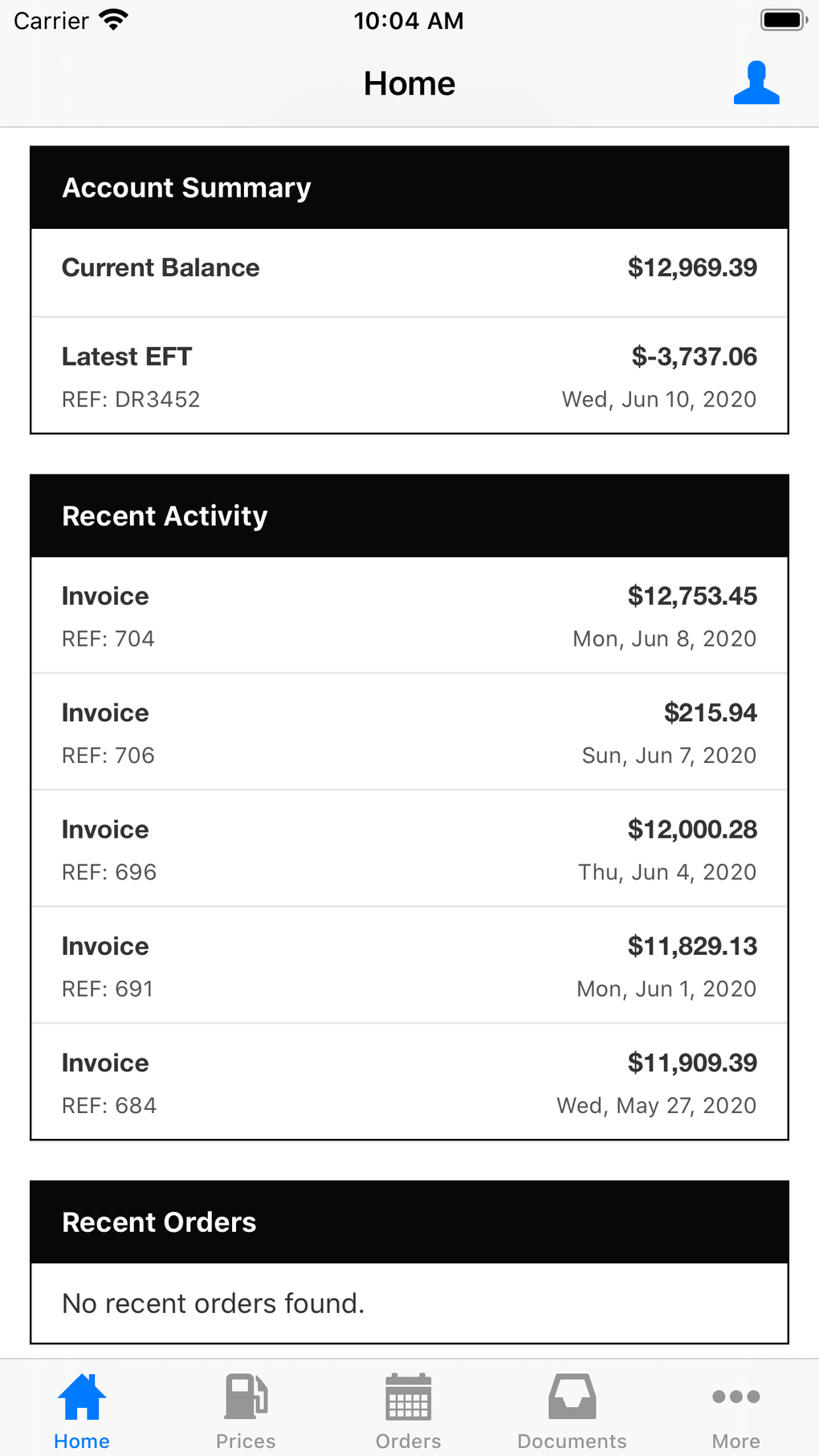Tap the Wi-Fi signal icon
Image resolution: width=819 pixels, height=1456 pixels.
114,20
